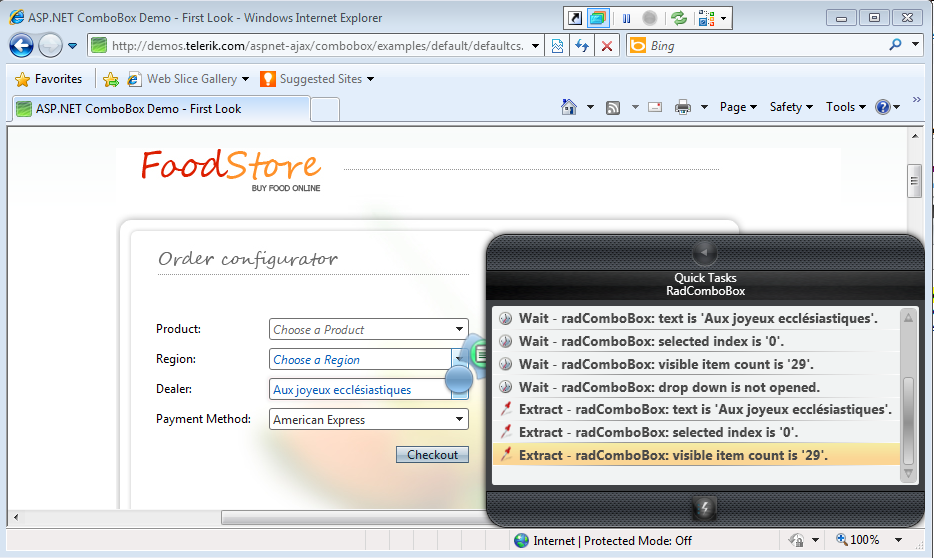The height and width of the screenshot is (558, 934).
Task: Collapse Quick Tasks panel back arrow
Action: coord(705,252)
